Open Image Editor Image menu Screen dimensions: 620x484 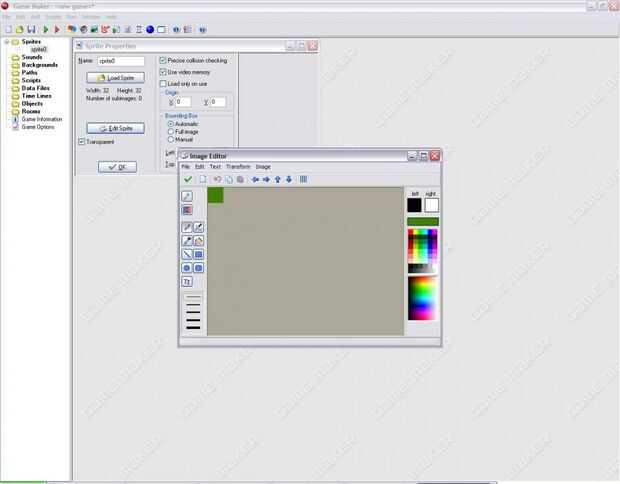tap(263, 167)
